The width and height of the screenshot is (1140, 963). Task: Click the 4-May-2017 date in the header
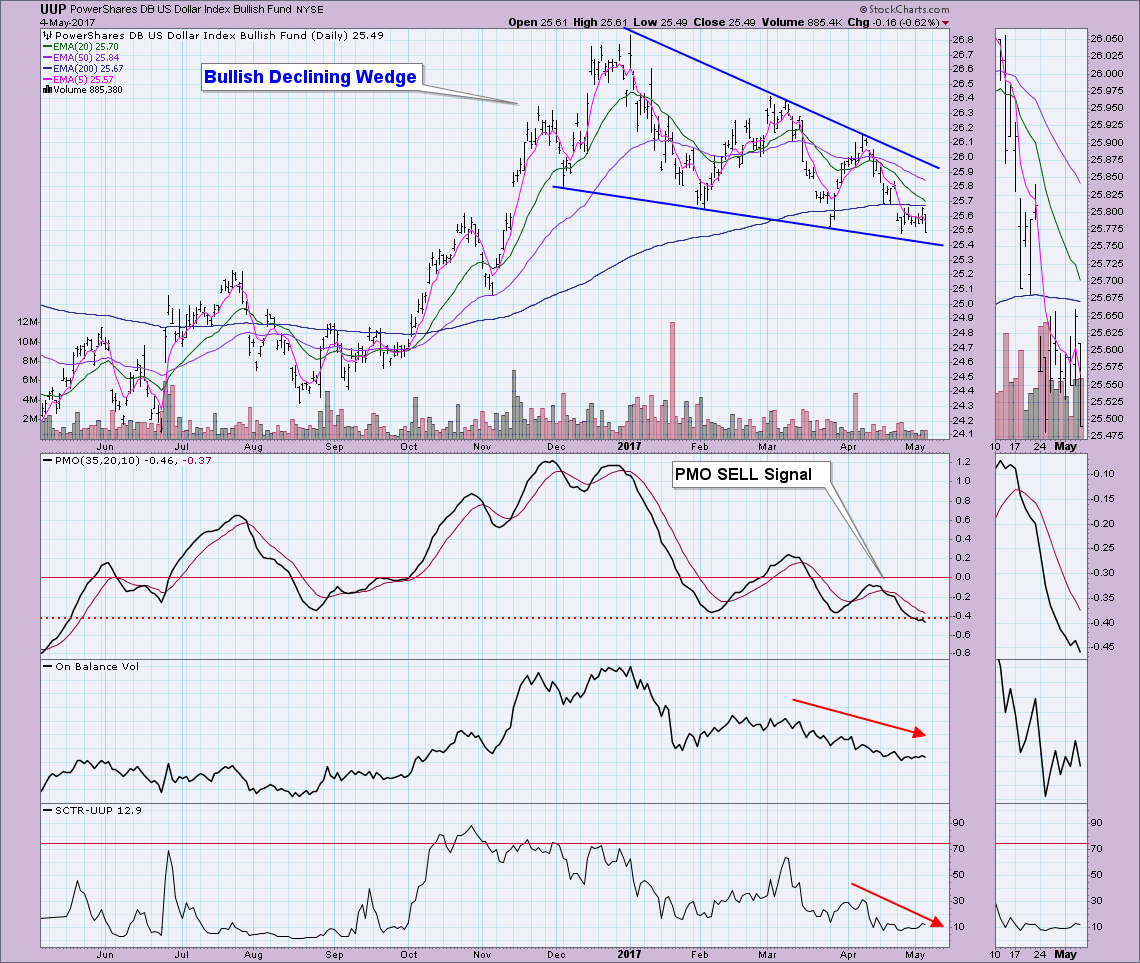pyautogui.click(x=33, y=22)
